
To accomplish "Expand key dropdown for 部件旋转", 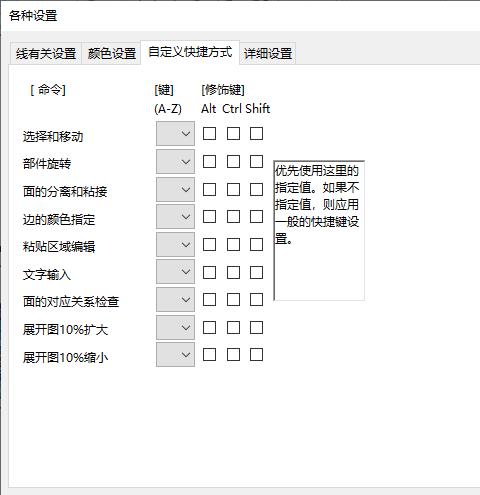I will point(175,162).
